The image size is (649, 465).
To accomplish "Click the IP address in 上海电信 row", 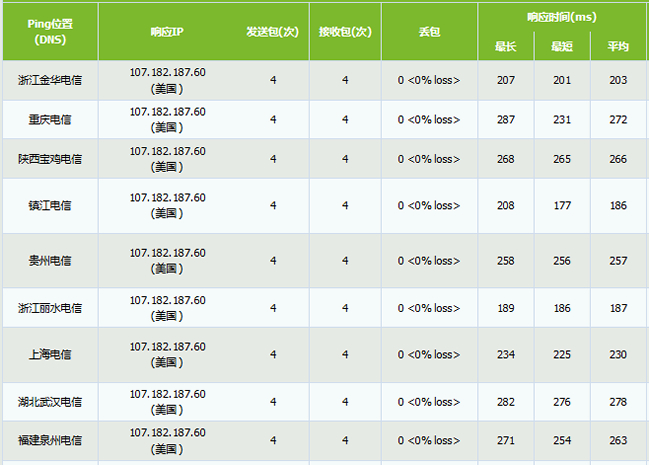I will coord(167,346).
